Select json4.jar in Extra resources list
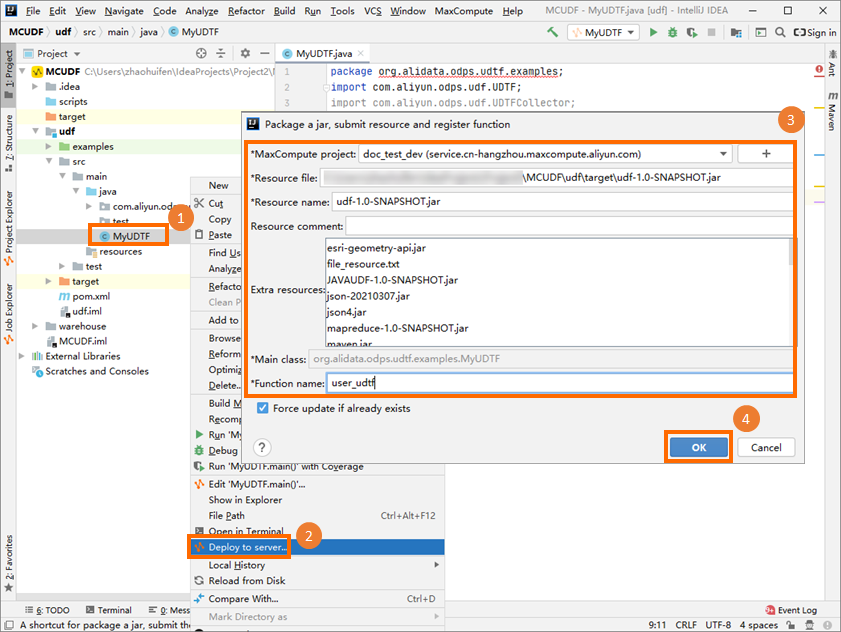The width and height of the screenshot is (841, 632). tap(346, 312)
